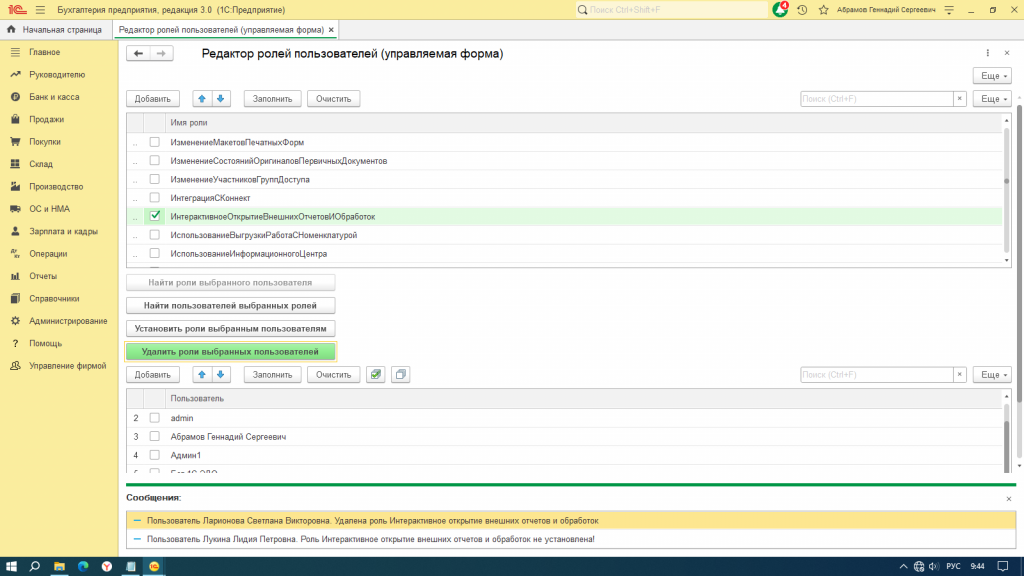1024x576 pixels.
Task: Close the messages panel
Action: coord(1008,499)
